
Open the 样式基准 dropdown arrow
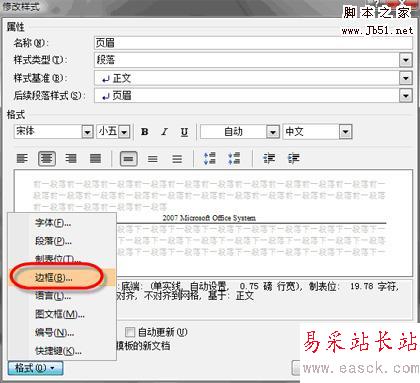pos(406,78)
